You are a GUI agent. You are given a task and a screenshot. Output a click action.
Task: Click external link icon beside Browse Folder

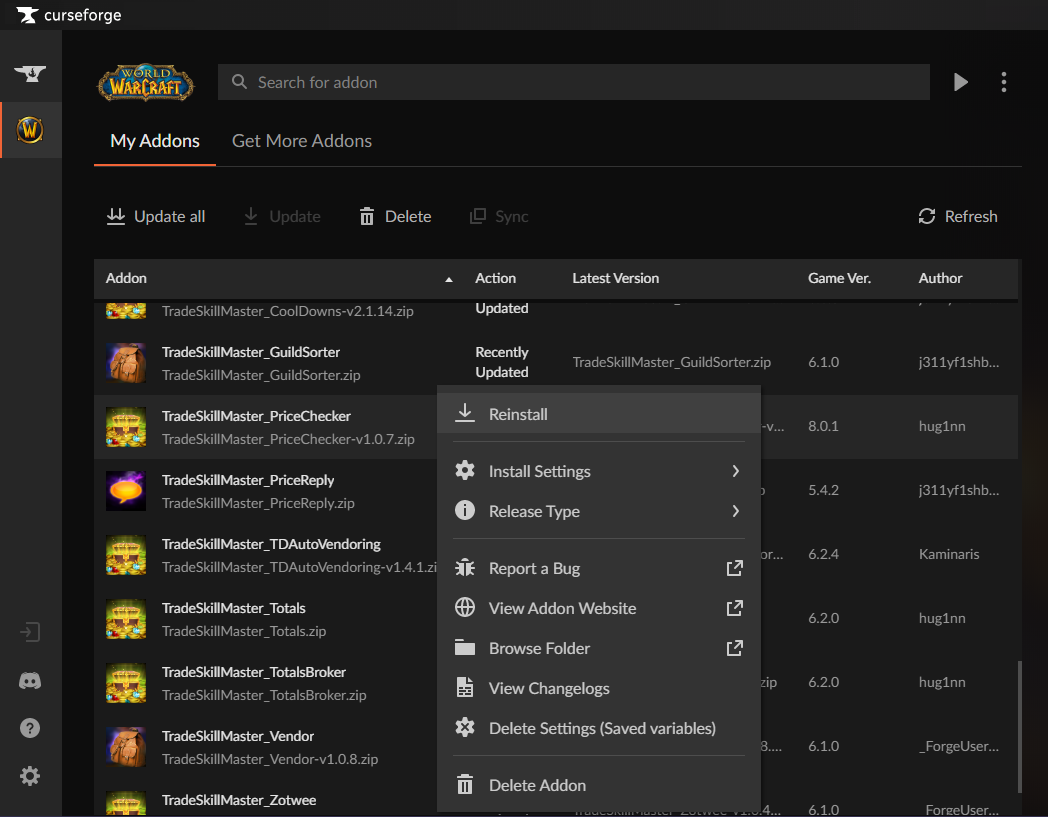click(735, 648)
